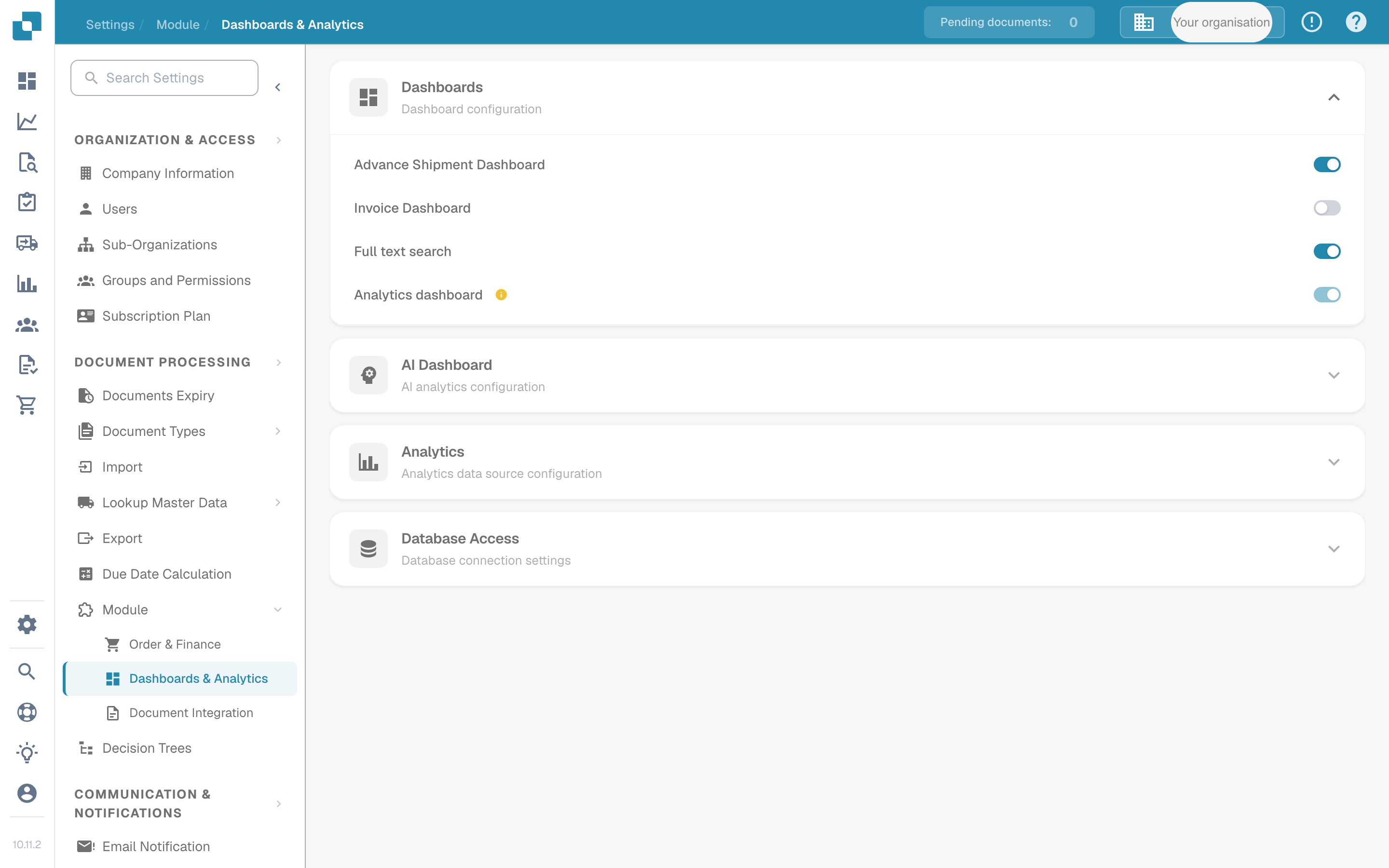Open Company Information settings
1389x868 pixels.
(x=168, y=174)
